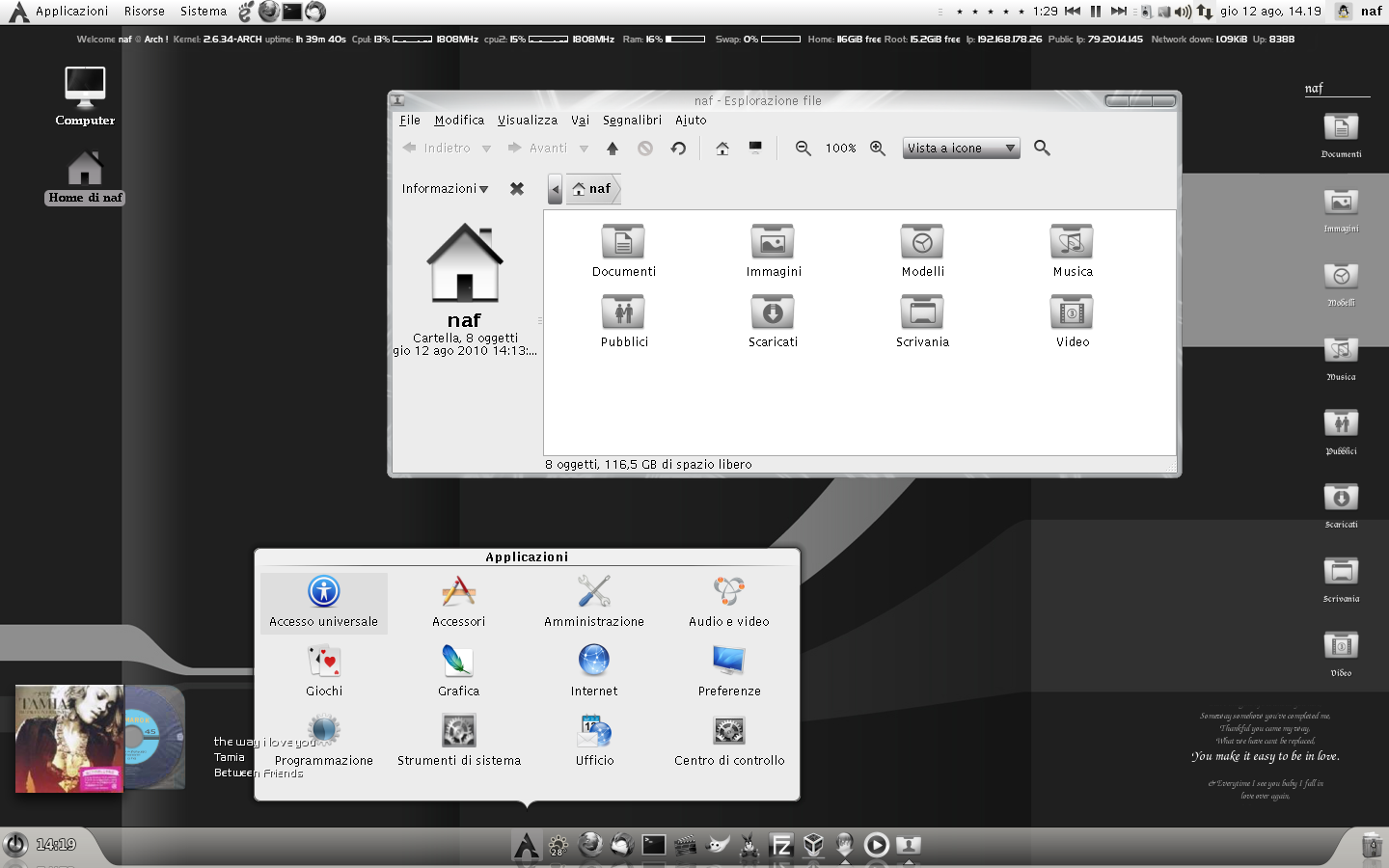Skip to next track in top panel
1389x868 pixels.
coord(1119,12)
